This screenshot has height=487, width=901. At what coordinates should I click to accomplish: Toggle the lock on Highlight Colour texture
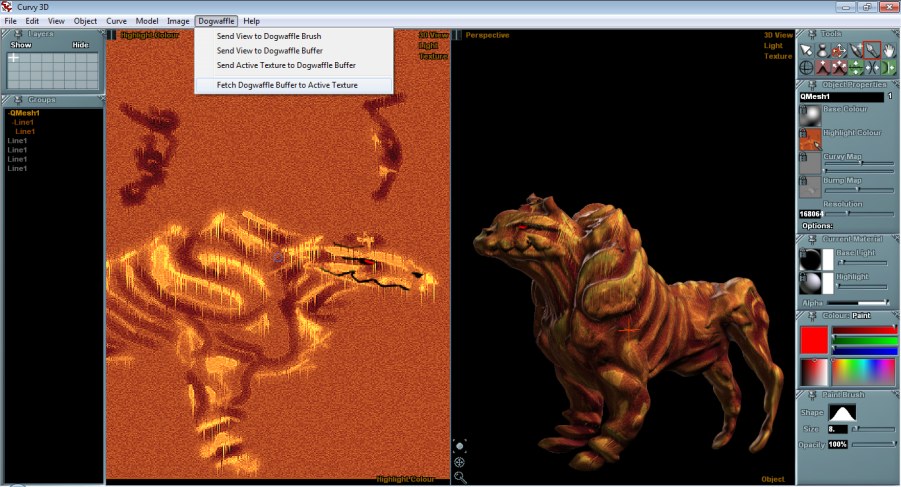(x=803, y=132)
